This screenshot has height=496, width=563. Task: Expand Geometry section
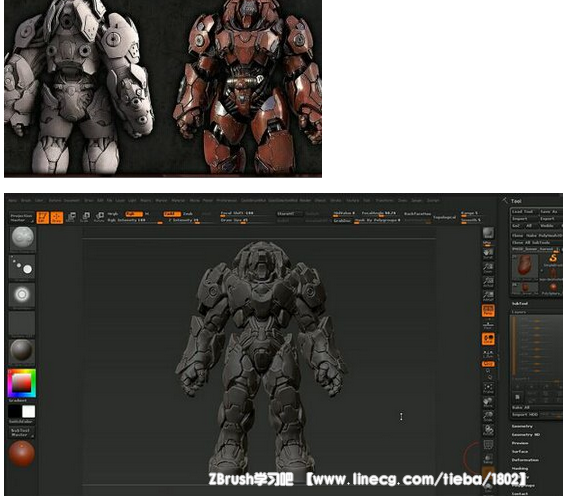(522, 426)
